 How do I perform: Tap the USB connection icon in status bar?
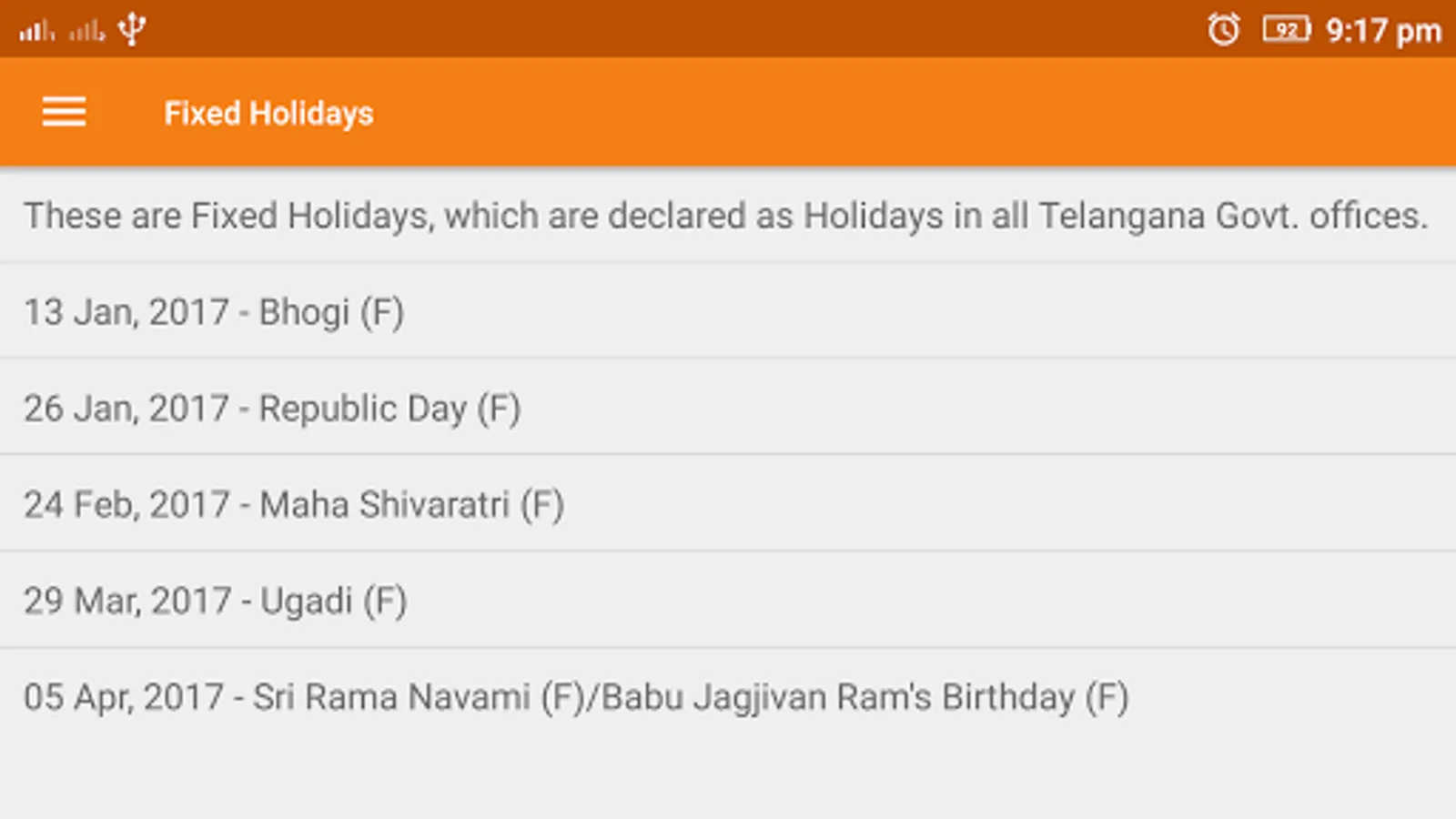pyautogui.click(x=133, y=29)
